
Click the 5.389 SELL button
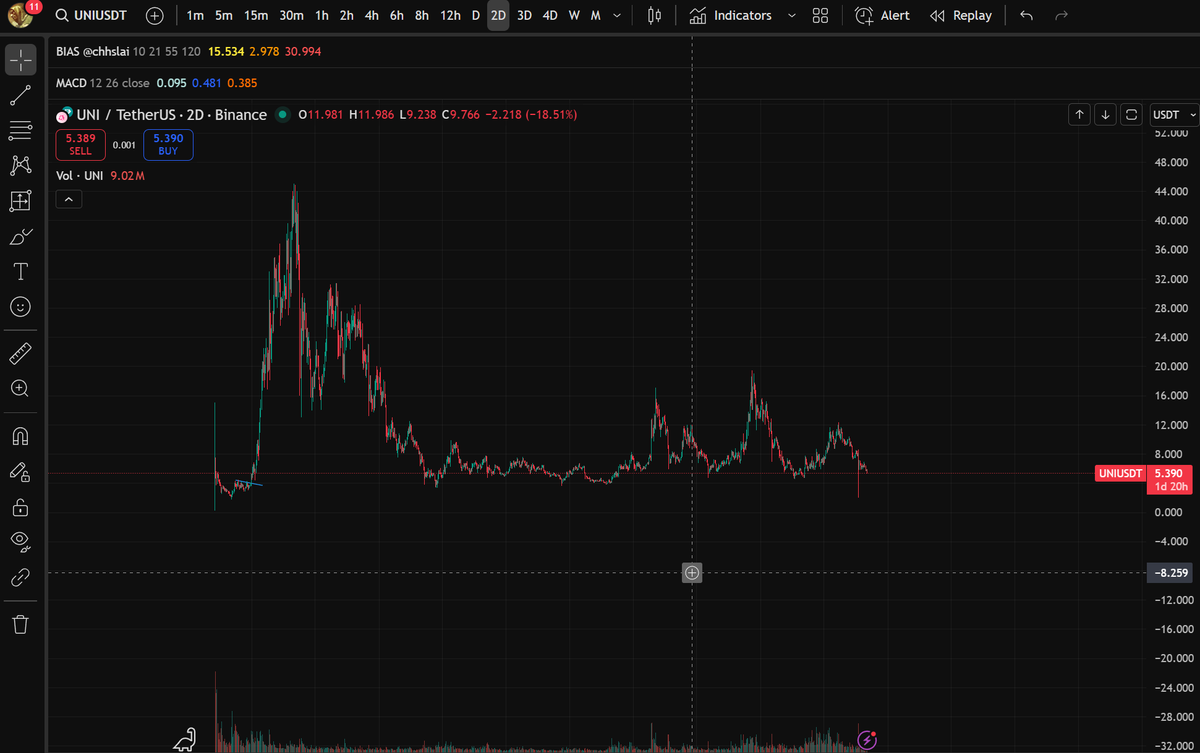(80, 145)
